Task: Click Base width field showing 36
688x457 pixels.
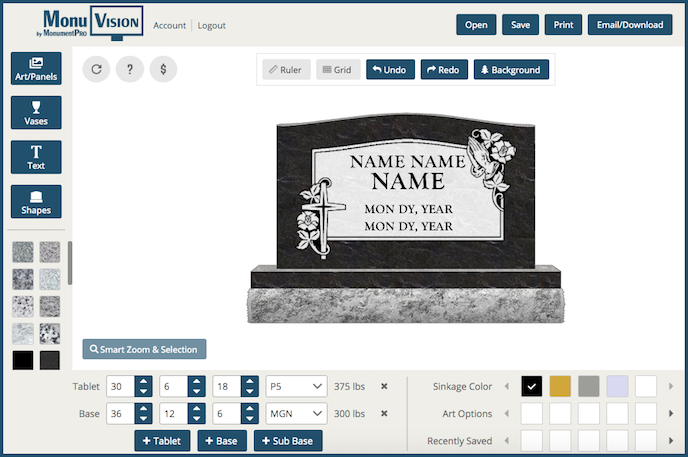Action: (120, 414)
